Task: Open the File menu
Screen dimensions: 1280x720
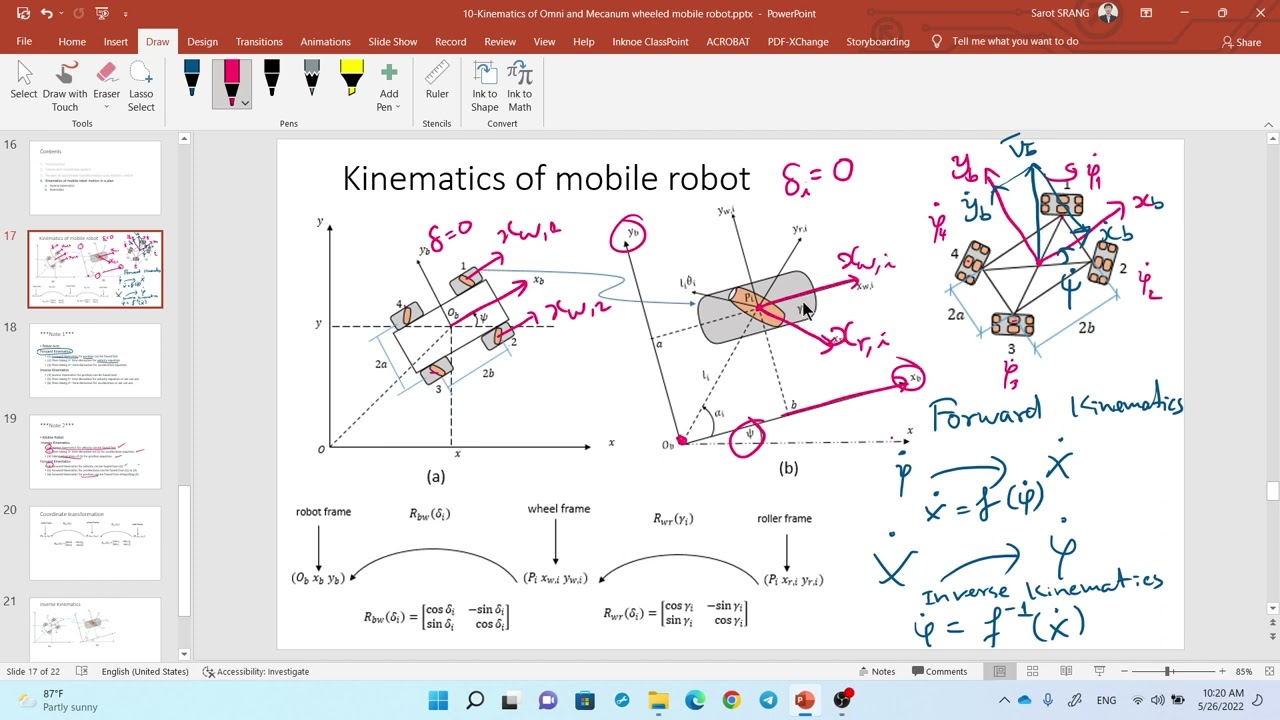Action: point(24,41)
